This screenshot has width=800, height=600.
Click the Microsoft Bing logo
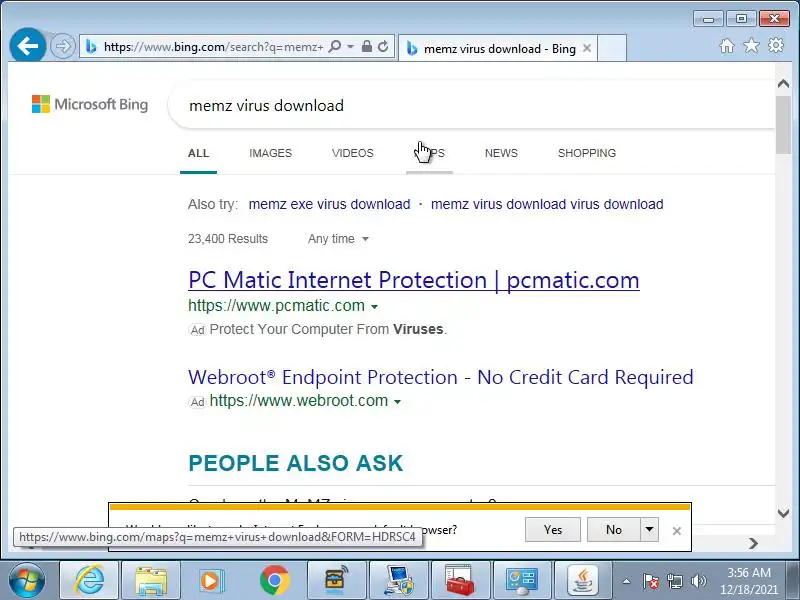pos(90,104)
